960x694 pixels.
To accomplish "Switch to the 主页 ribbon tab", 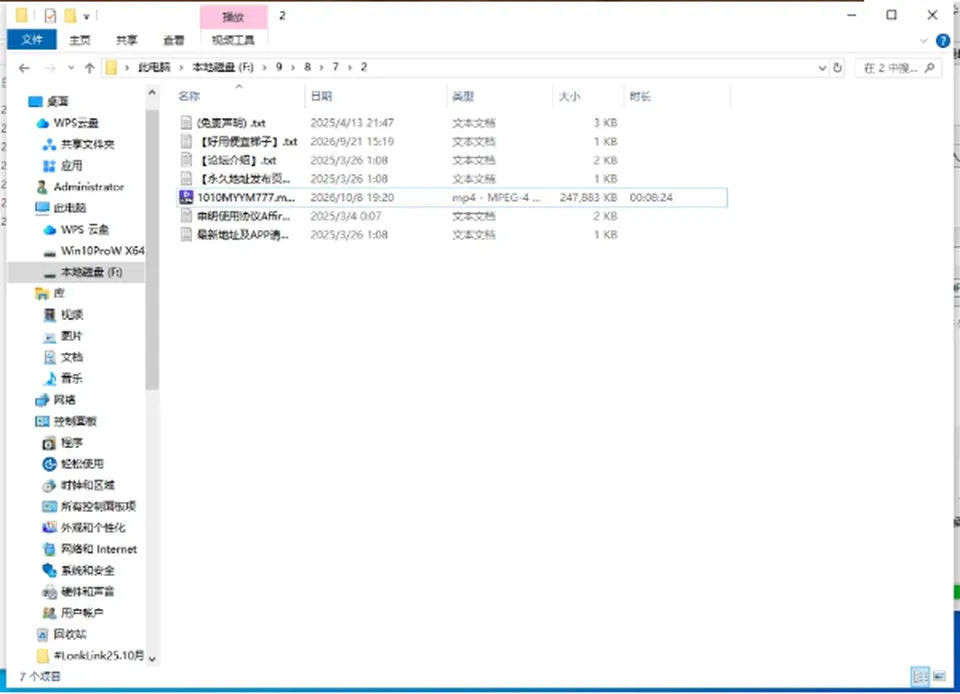I will coord(80,40).
